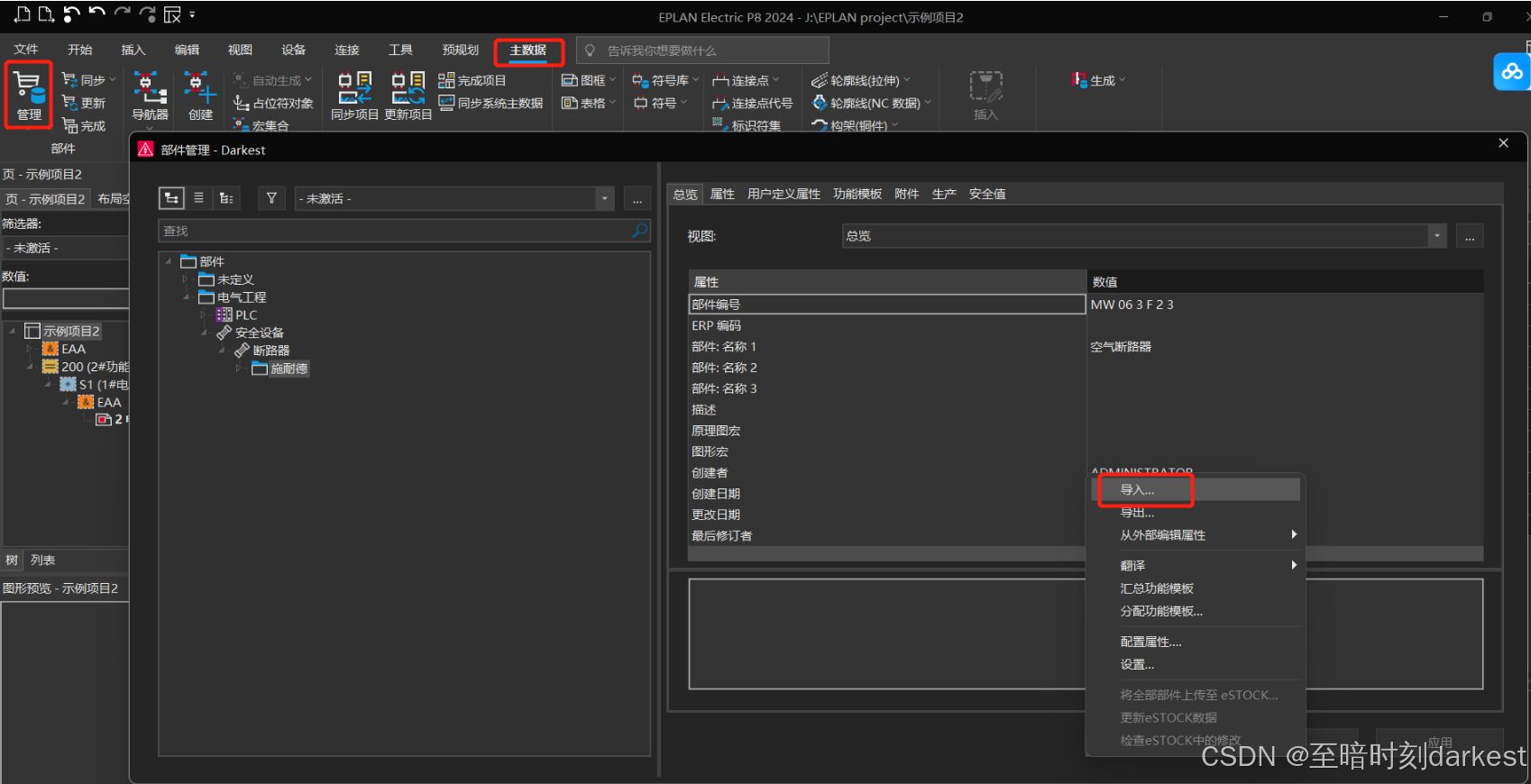Expand the 施耐德 folder in the parts tree
This screenshot has height=784, width=1531.
[239, 368]
